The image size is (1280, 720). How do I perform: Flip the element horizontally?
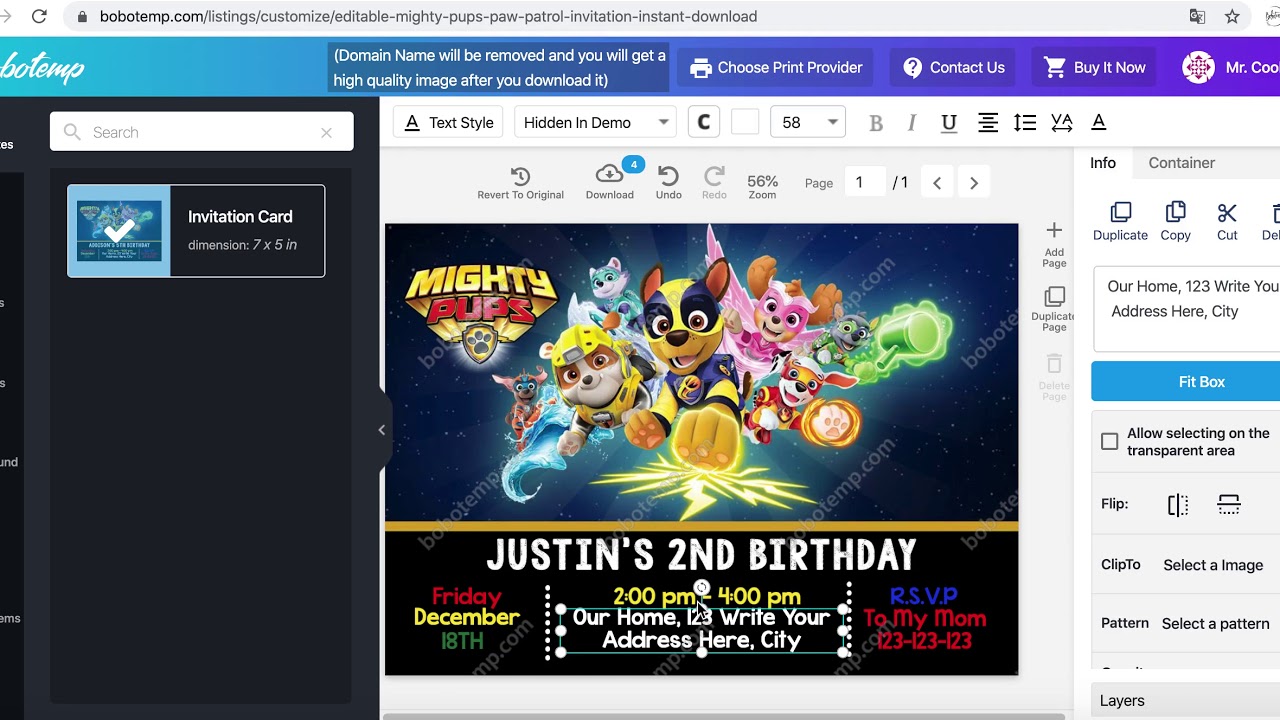click(x=1178, y=505)
